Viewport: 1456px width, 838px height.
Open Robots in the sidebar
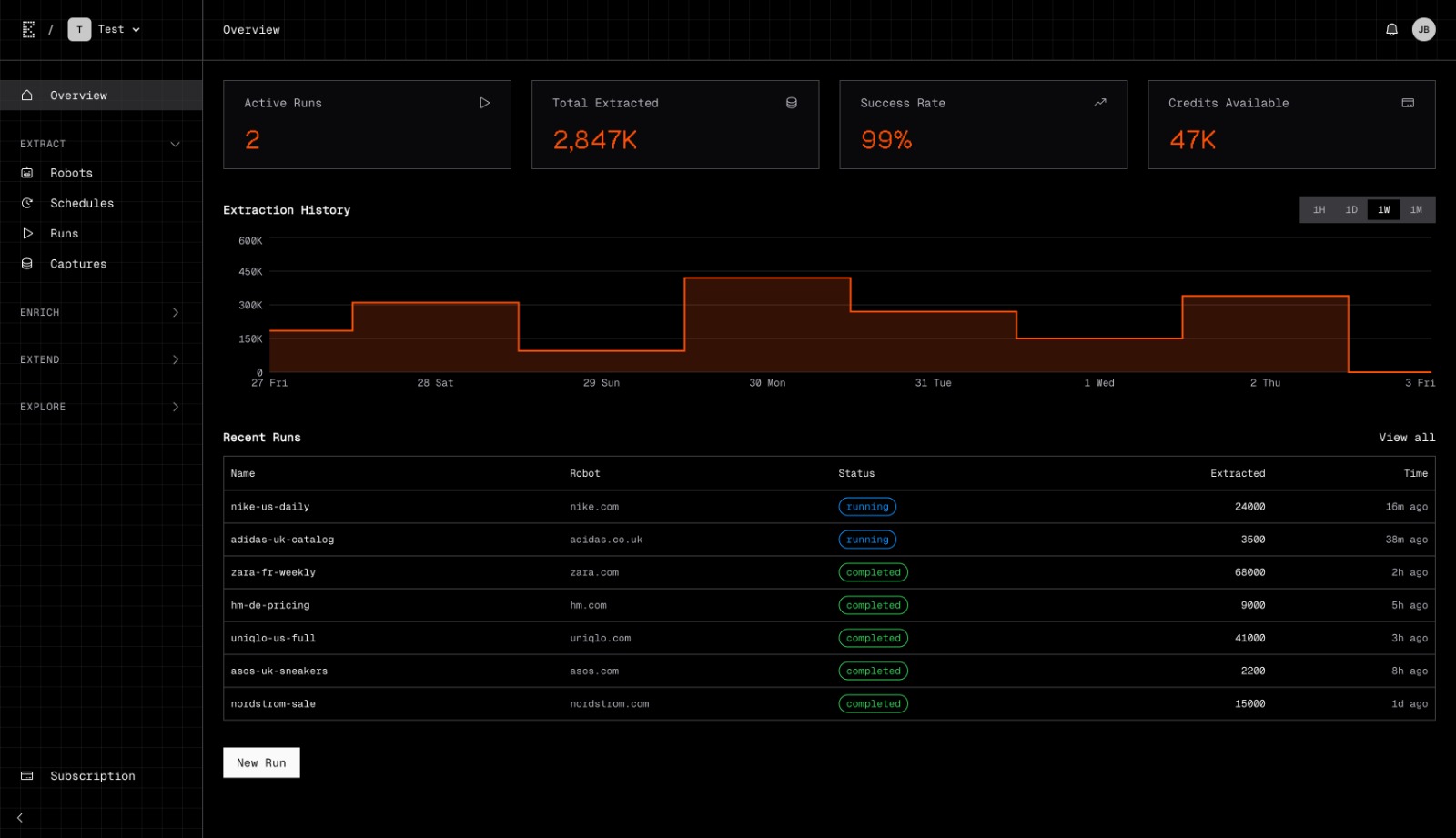coord(71,173)
